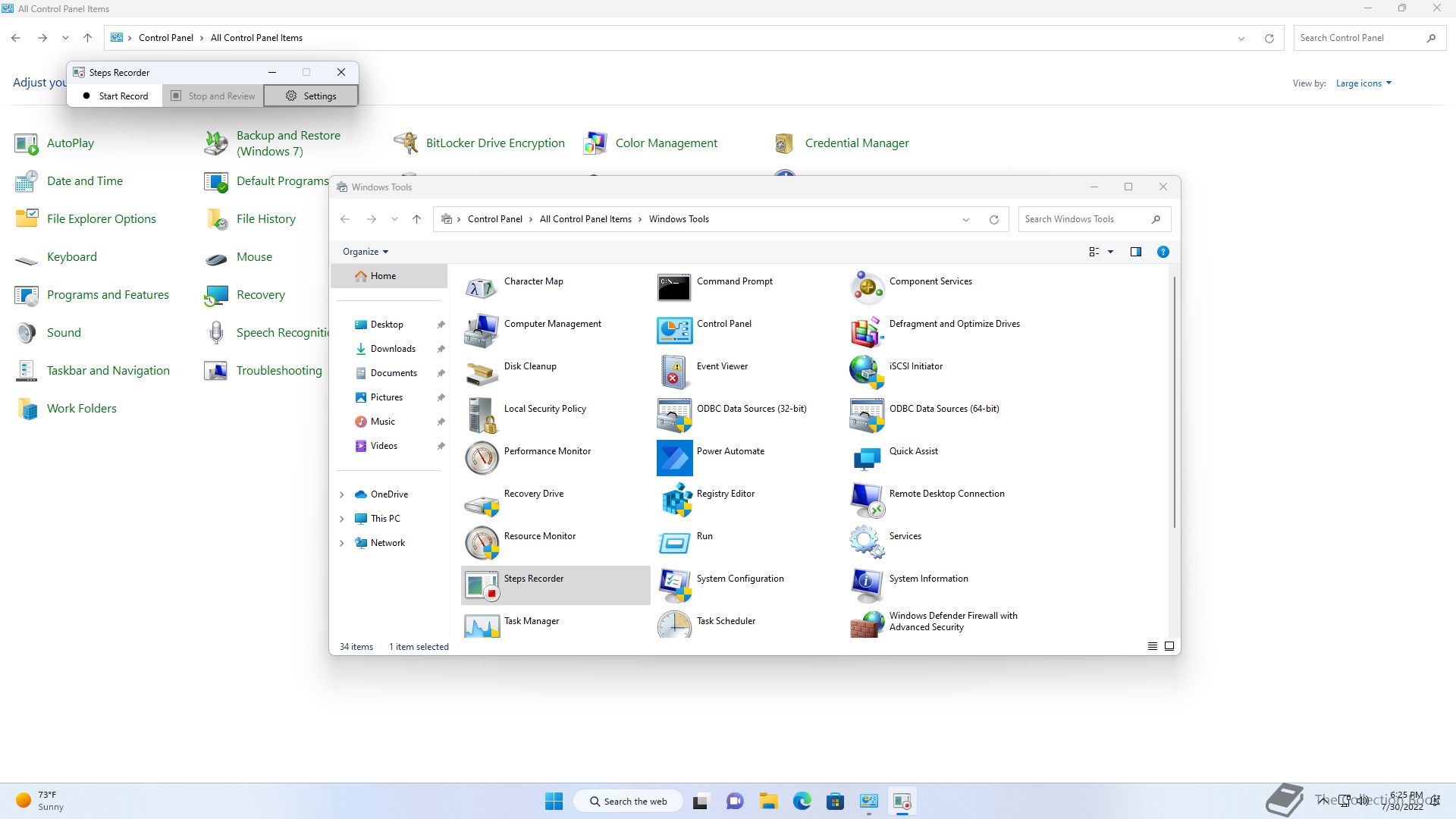This screenshot has height=819, width=1456.
Task: Open Remote Desktop Connection icon
Action: point(867,500)
